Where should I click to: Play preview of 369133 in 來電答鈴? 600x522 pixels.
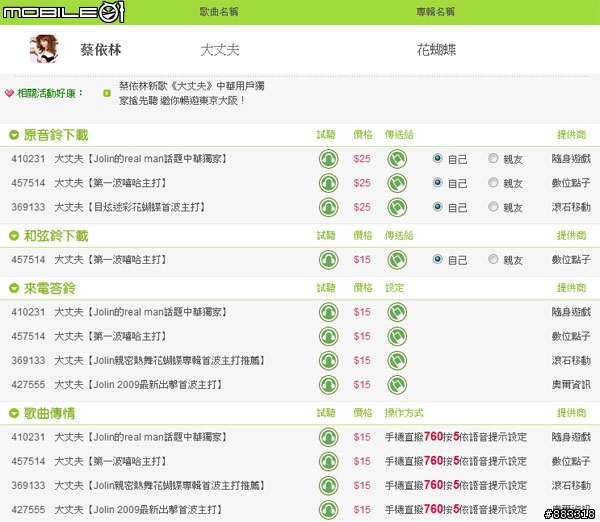328,361
